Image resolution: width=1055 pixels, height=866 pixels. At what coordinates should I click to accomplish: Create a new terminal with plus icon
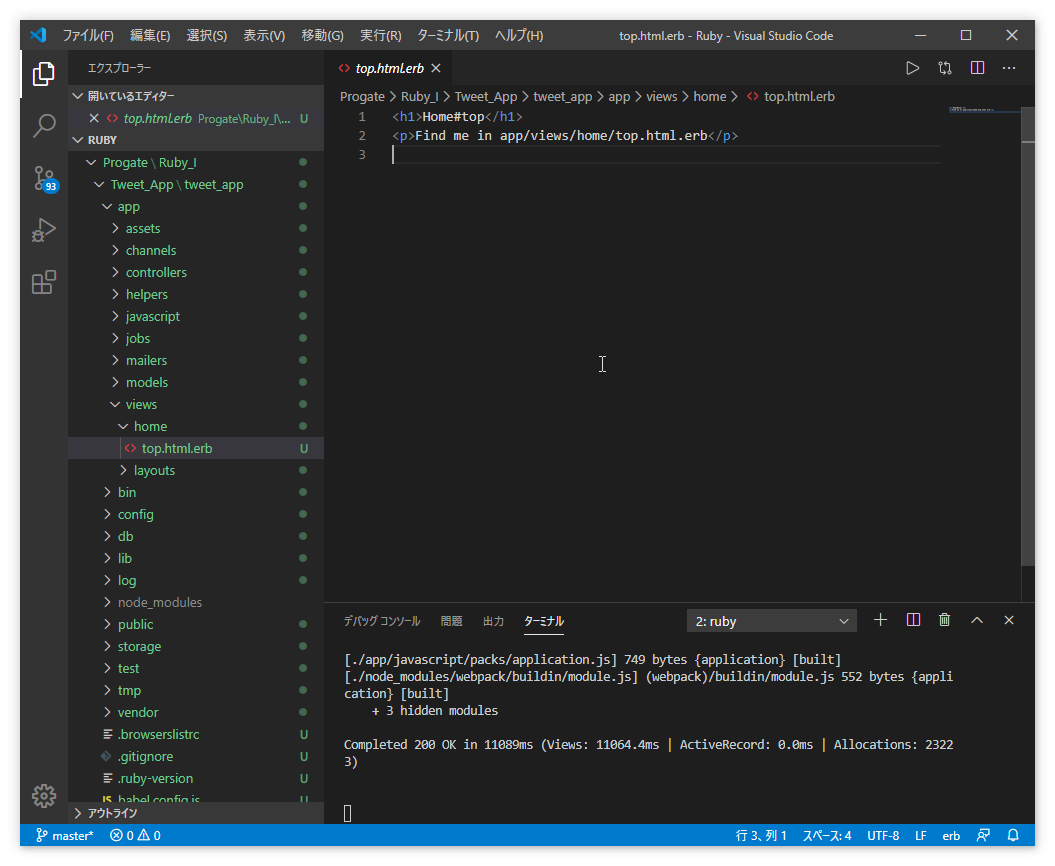[880, 620]
